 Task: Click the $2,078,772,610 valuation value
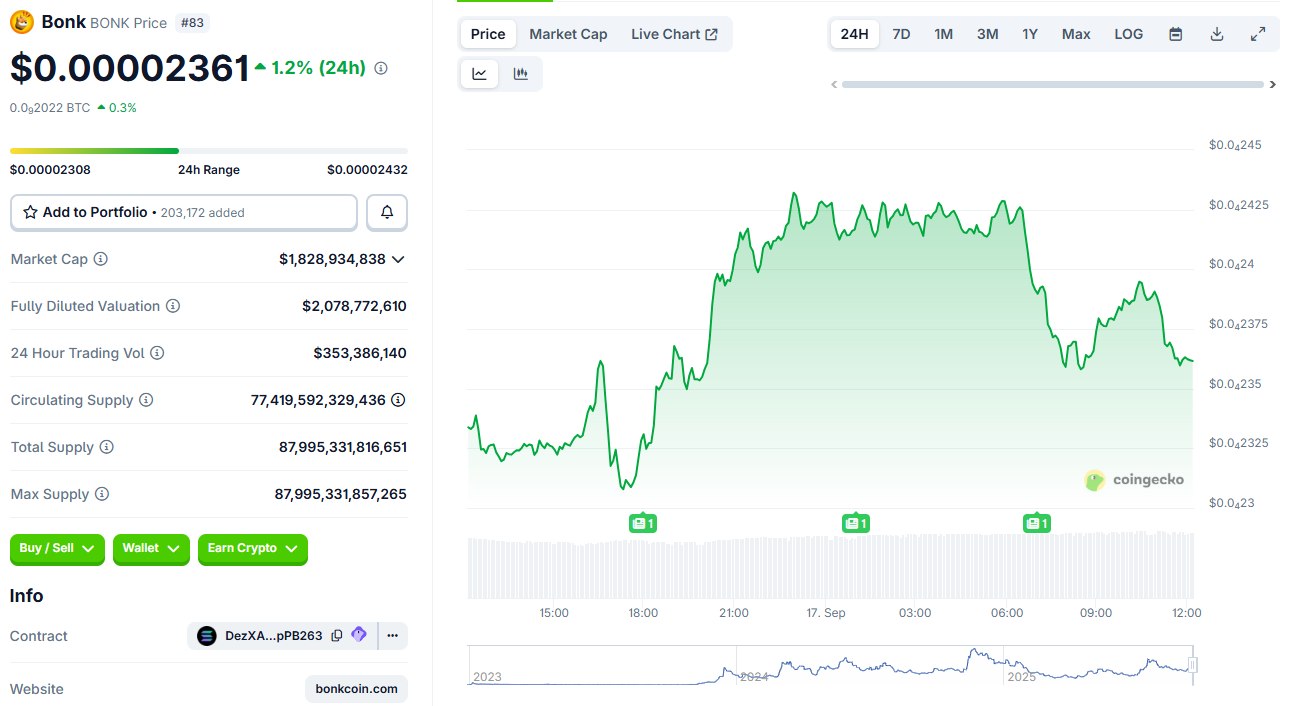point(354,306)
